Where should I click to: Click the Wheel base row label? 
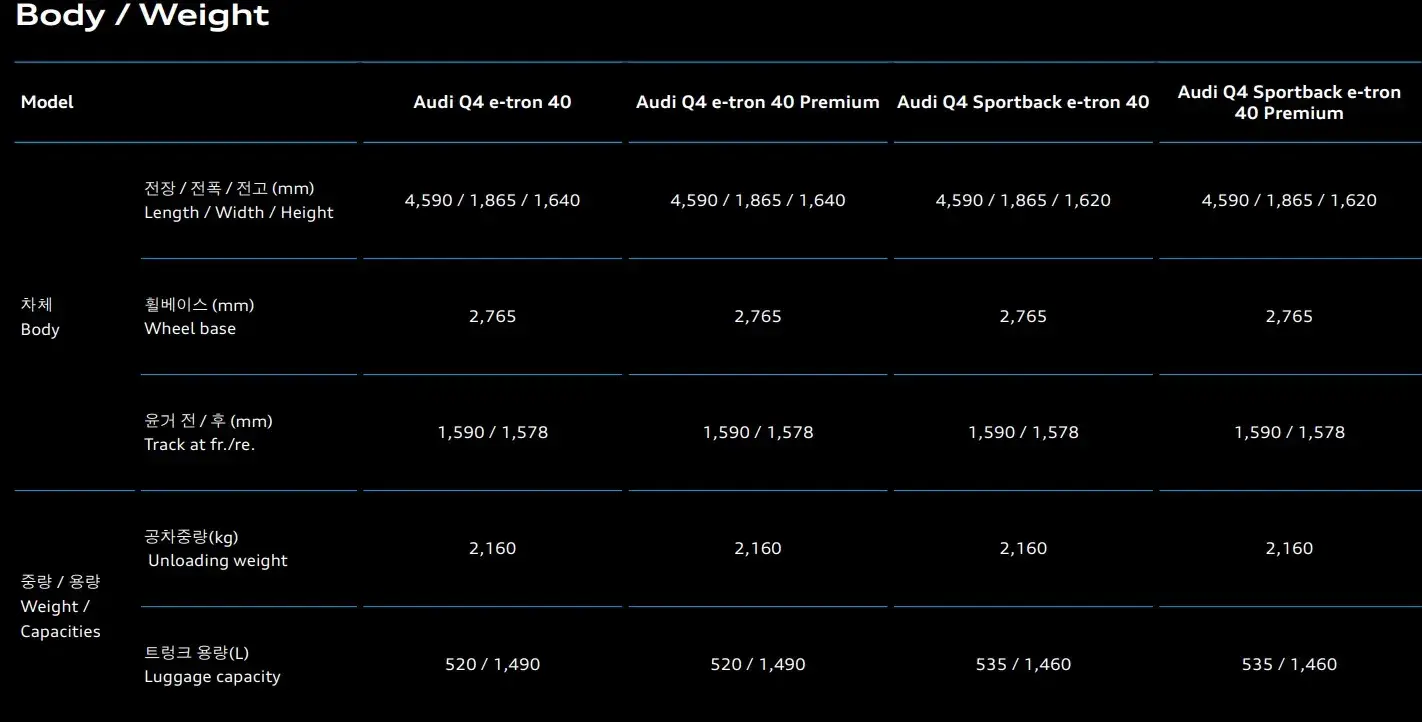click(199, 316)
